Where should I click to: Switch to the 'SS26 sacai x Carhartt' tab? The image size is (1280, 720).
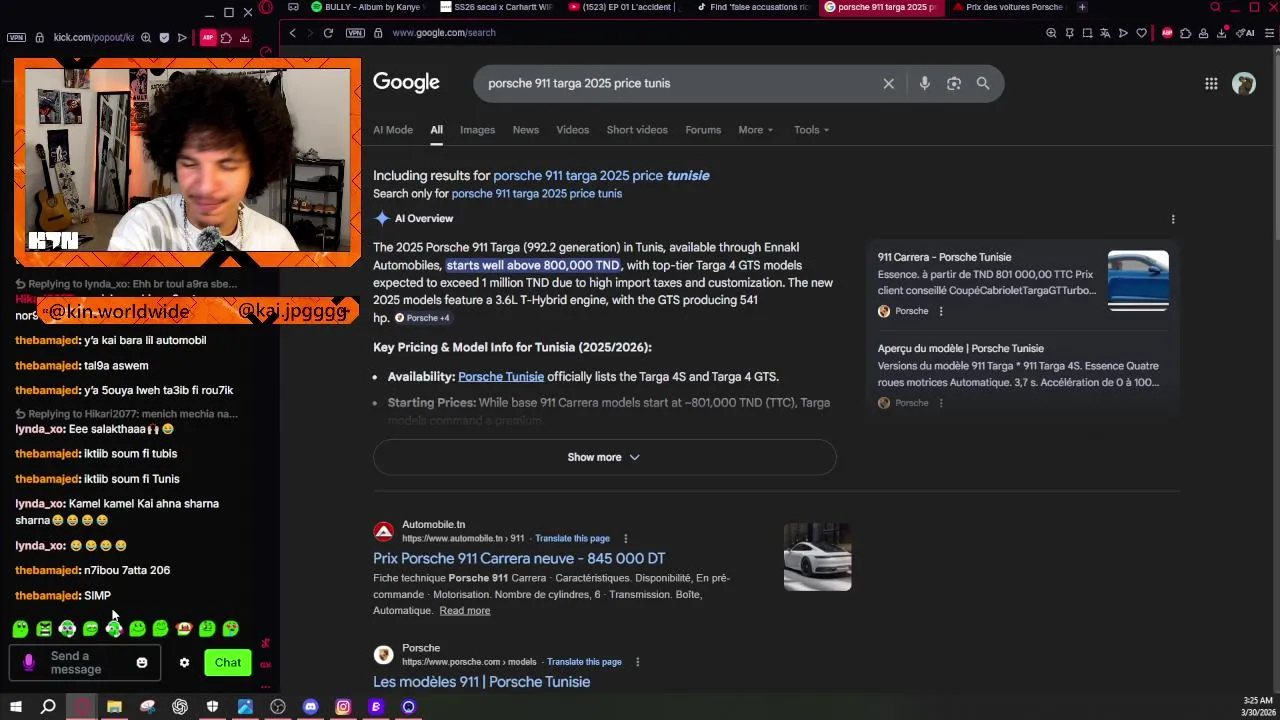point(495,7)
